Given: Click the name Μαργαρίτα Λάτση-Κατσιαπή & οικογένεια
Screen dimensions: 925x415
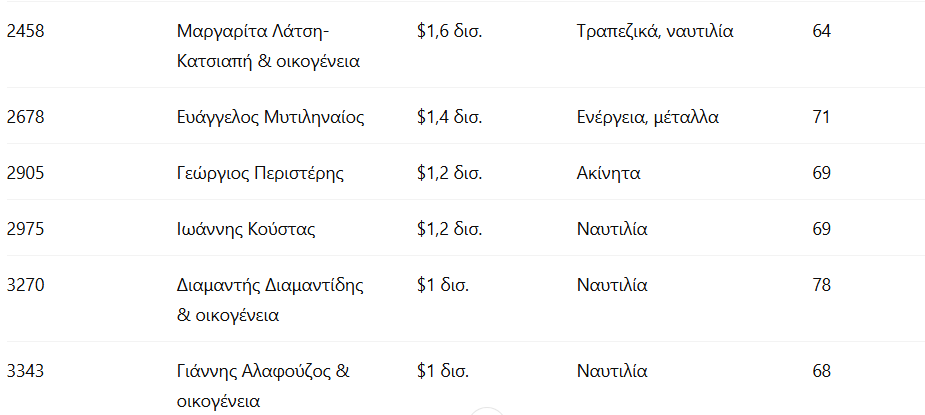Looking at the screenshot, I should 268,46.
